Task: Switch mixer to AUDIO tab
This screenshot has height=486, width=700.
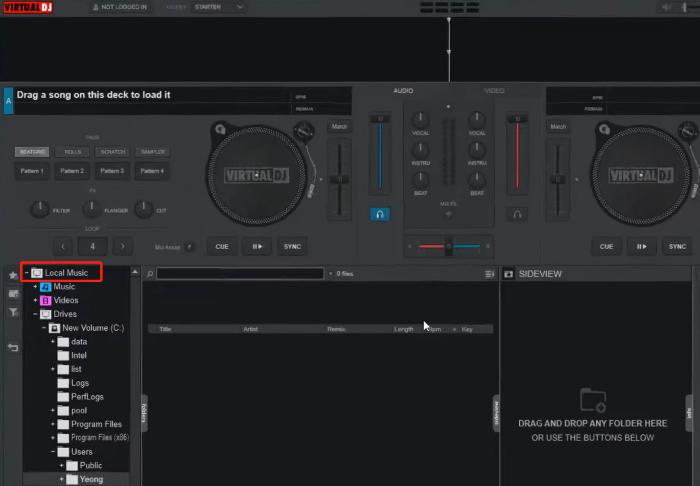Action: (x=403, y=91)
